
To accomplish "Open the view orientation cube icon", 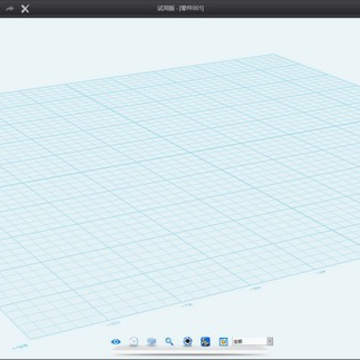I will pyautogui.click(x=134, y=341).
